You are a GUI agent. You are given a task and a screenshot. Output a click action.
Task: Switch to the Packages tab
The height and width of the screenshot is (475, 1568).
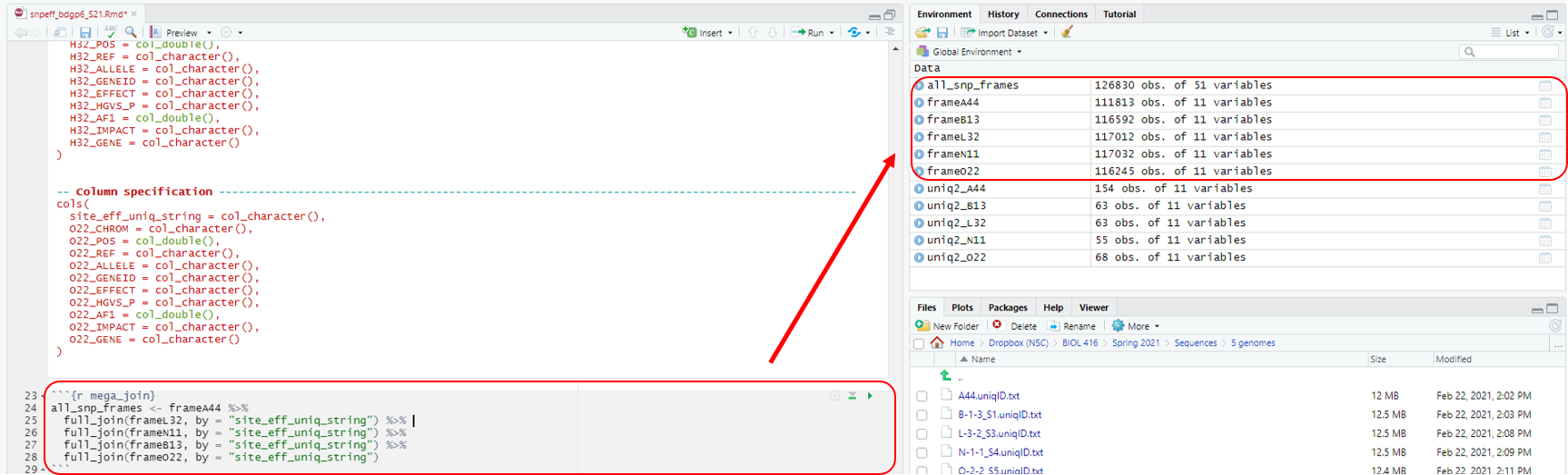[x=1008, y=308]
